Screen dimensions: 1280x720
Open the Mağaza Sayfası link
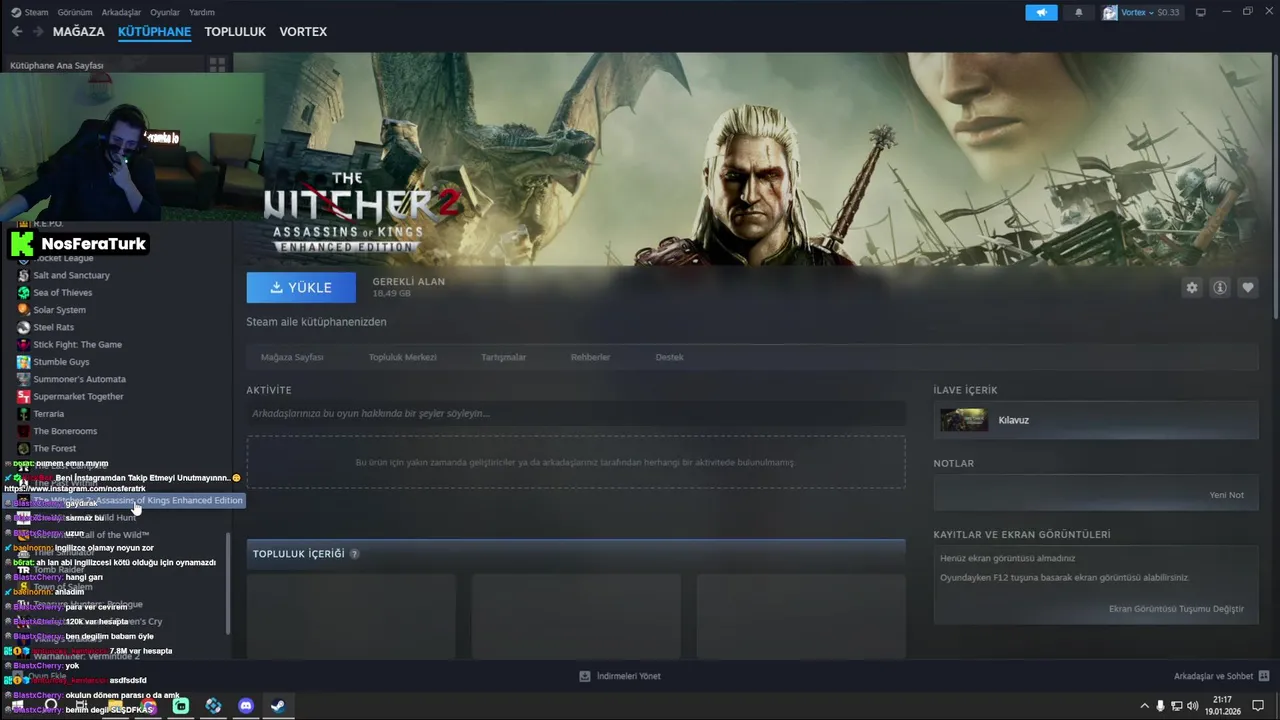[x=292, y=357]
